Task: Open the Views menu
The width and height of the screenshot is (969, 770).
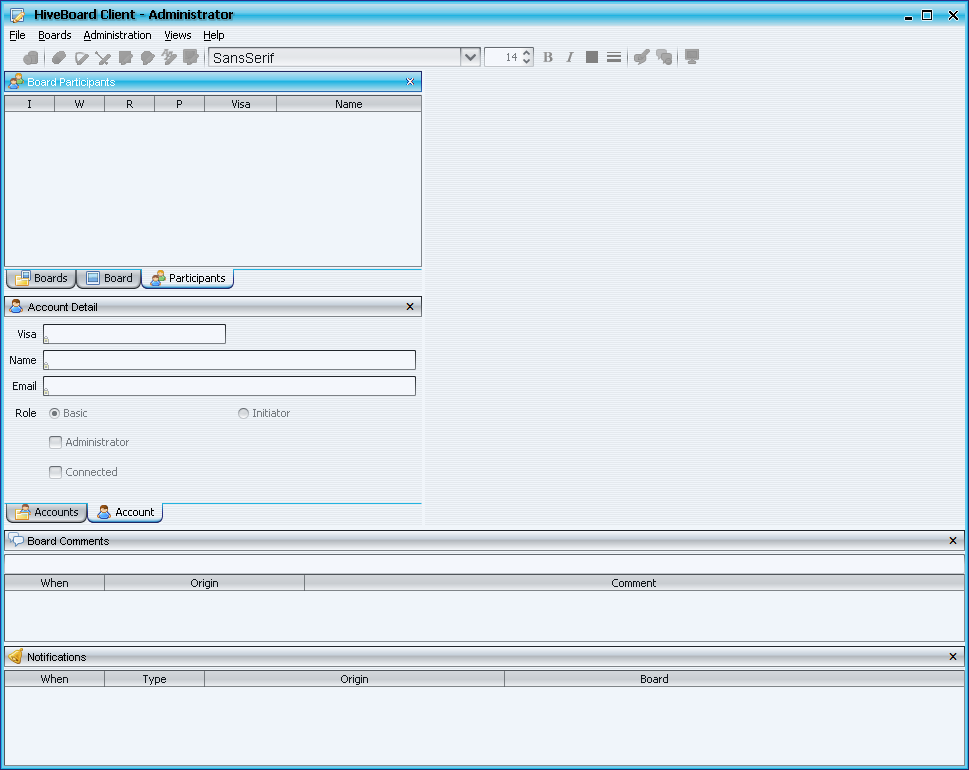Action: coord(177,35)
